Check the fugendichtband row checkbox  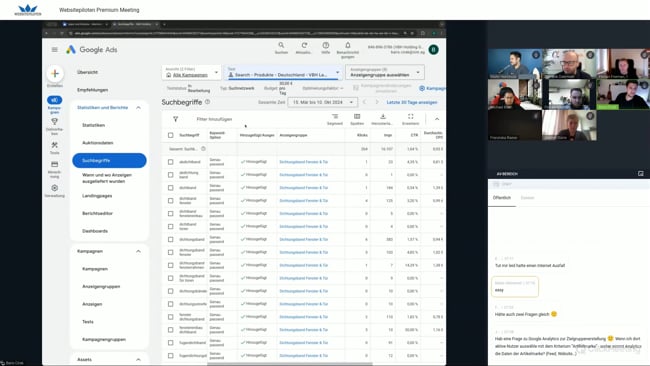coord(170,343)
